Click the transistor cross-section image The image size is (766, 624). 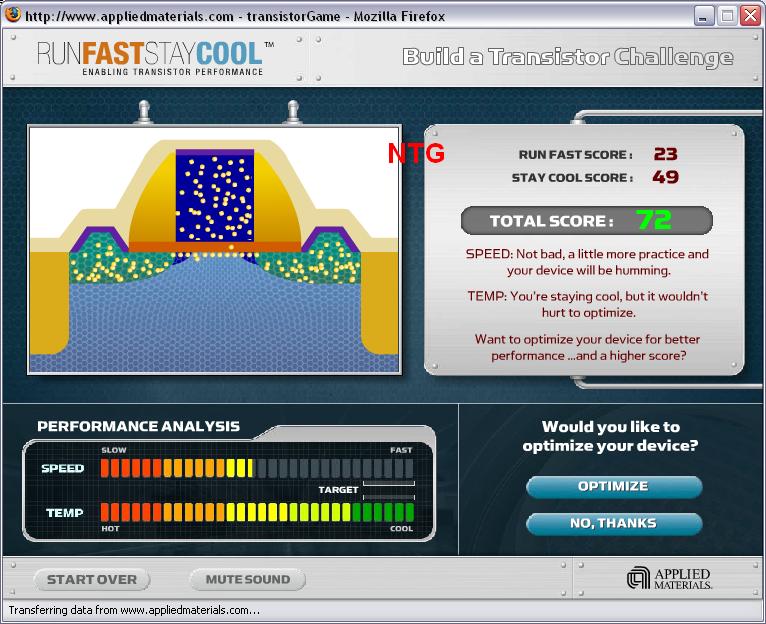click(214, 250)
